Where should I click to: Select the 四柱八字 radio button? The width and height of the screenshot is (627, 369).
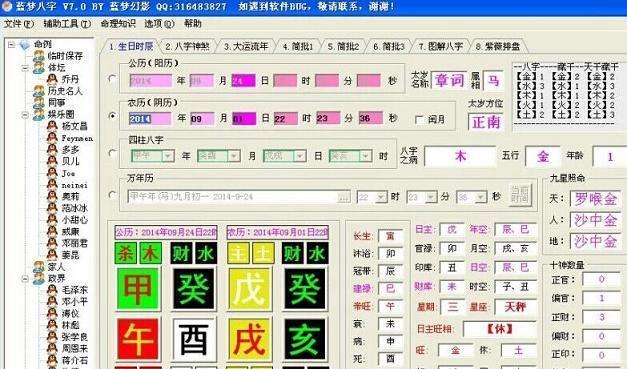tap(112, 153)
